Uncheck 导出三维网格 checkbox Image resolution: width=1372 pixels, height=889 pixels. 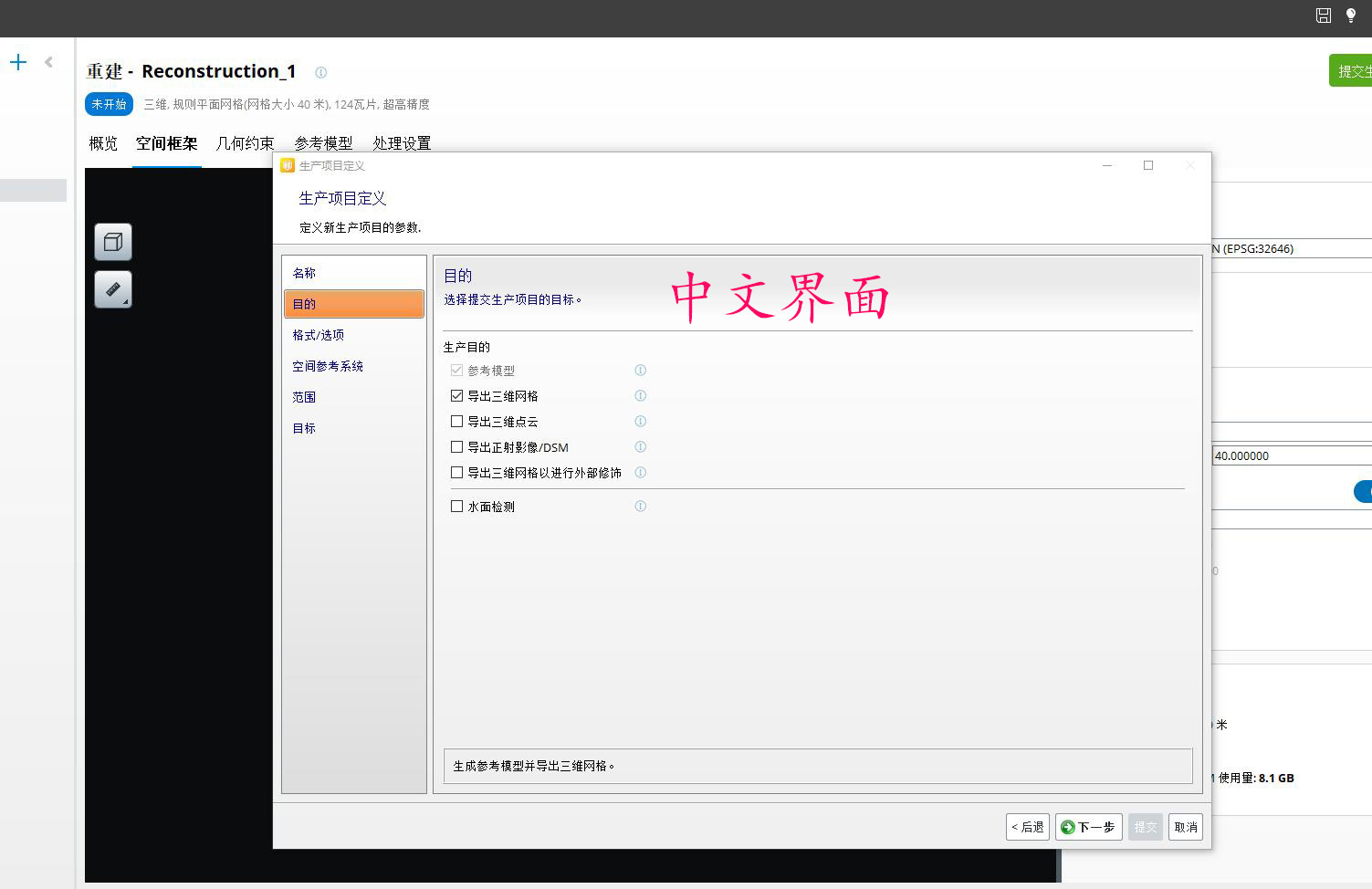[x=456, y=396]
